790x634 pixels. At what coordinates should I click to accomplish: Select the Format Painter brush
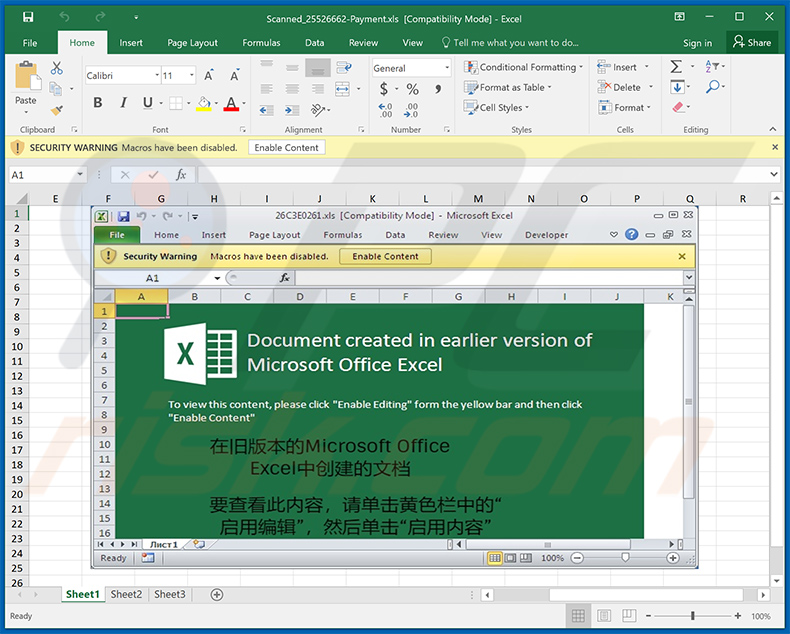coord(56,109)
